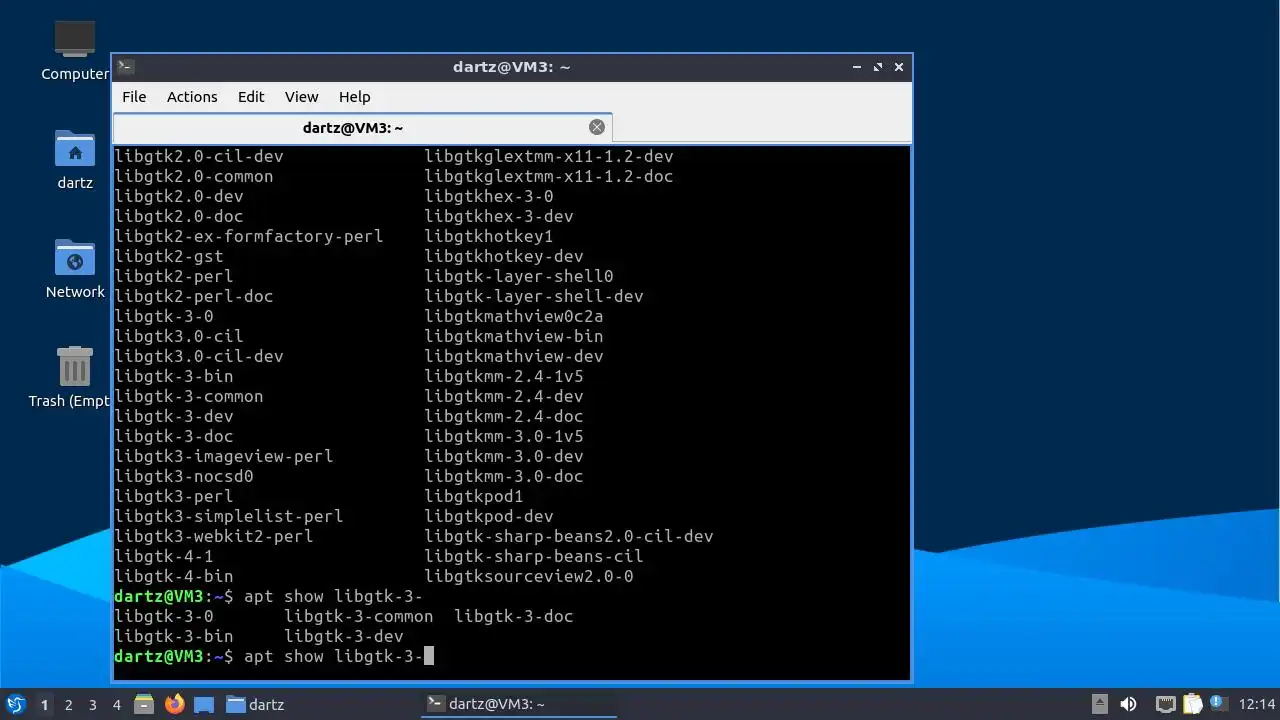The width and height of the screenshot is (1280, 720).
Task: Launch the file manager from the panel quick launch
Action: pos(144,704)
